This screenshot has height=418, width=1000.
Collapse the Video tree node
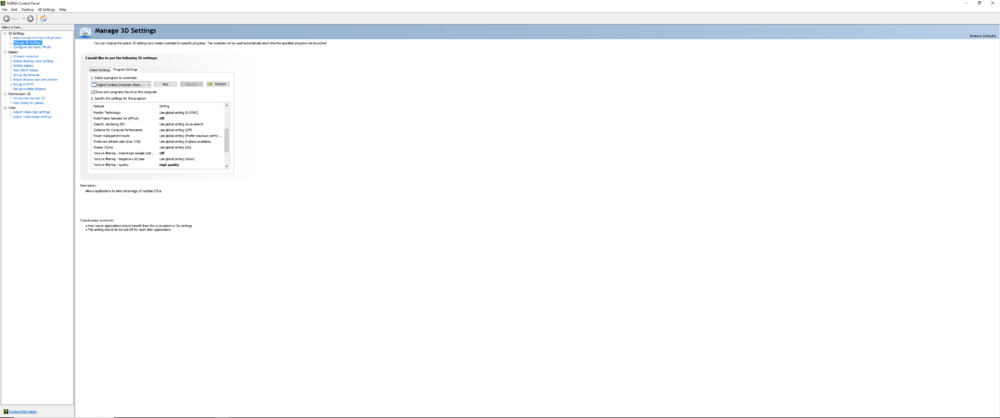pos(5,107)
